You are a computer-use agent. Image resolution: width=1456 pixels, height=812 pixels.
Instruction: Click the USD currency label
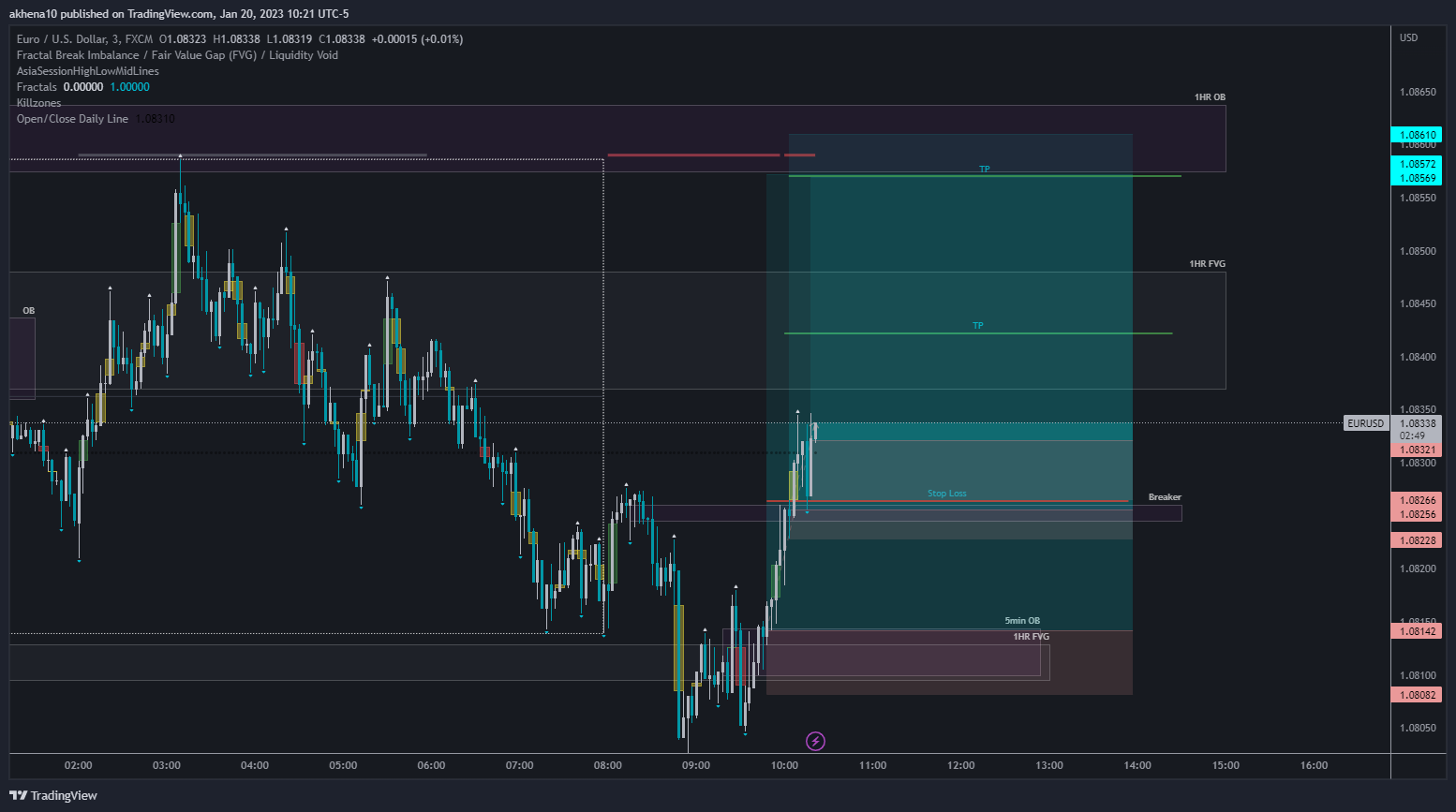(1409, 38)
